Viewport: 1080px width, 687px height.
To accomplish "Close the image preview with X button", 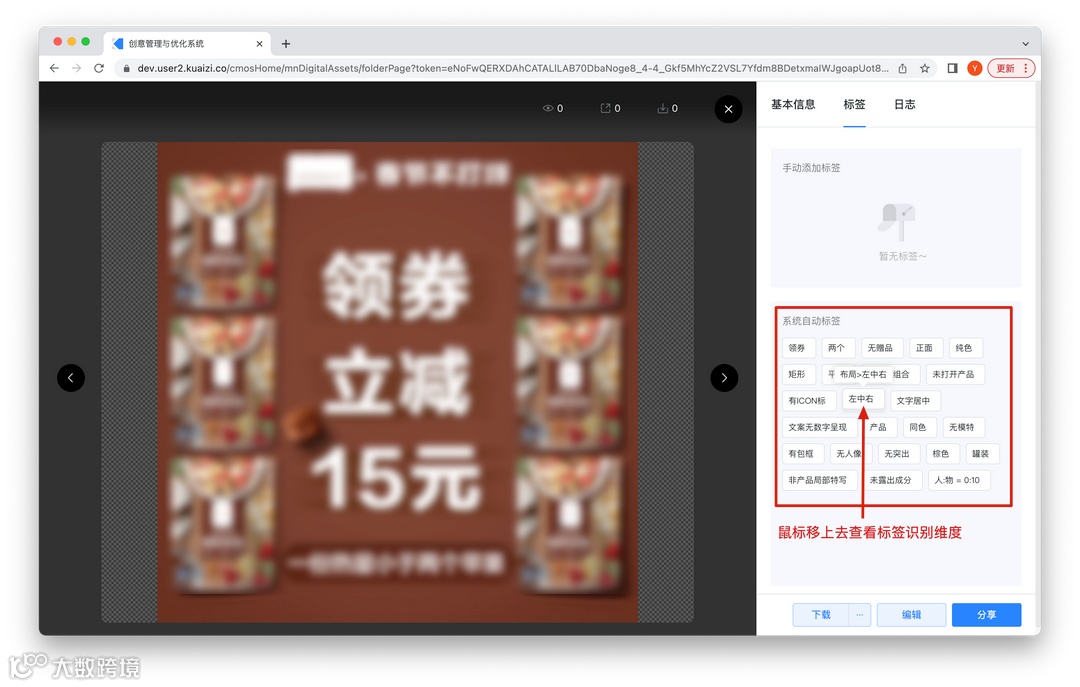I will click(728, 109).
